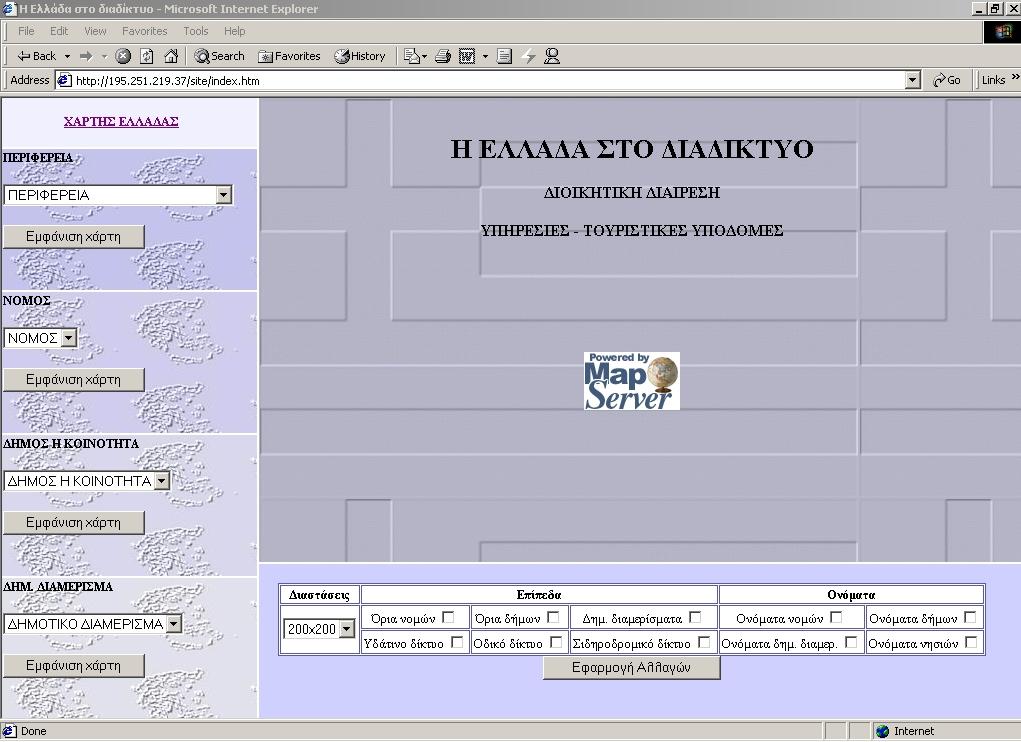Expand the ΔΗΜΟΣ Η ΚΟΙΝΟΤΗΤΑ dropdown
The width and height of the screenshot is (1021, 742).
pos(162,481)
